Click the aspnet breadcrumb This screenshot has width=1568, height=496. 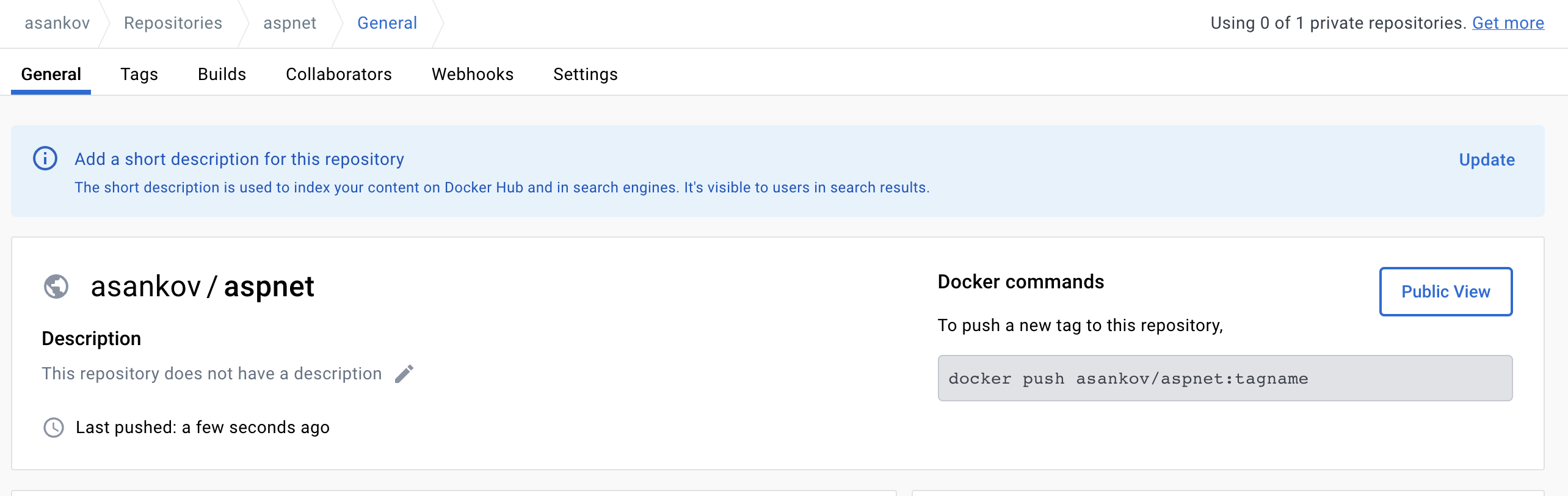pyautogui.click(x=290, y=23)
